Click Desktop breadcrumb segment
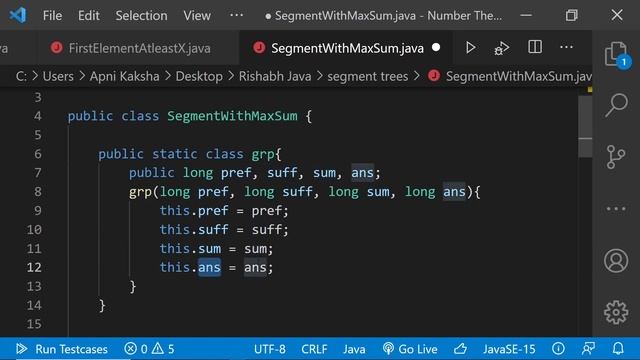The height and width of the screenshot is (360, 640). tap(199, 76)
